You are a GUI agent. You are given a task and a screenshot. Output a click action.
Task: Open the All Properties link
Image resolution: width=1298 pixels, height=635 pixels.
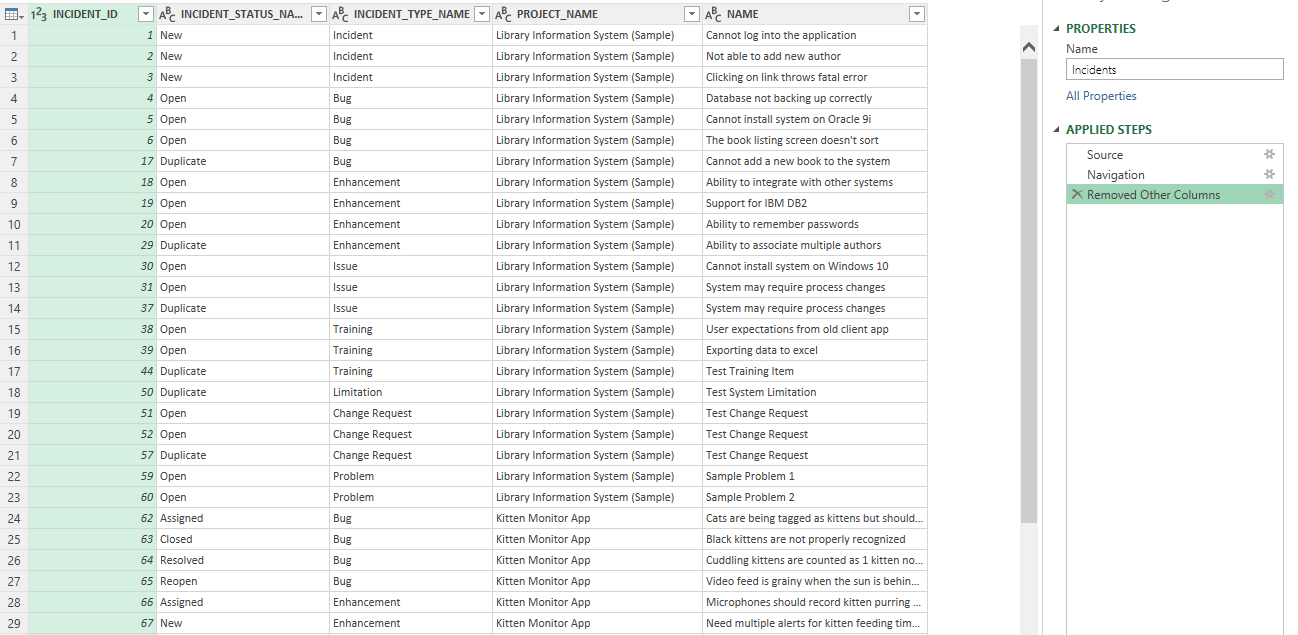[x=1101, y=96]
